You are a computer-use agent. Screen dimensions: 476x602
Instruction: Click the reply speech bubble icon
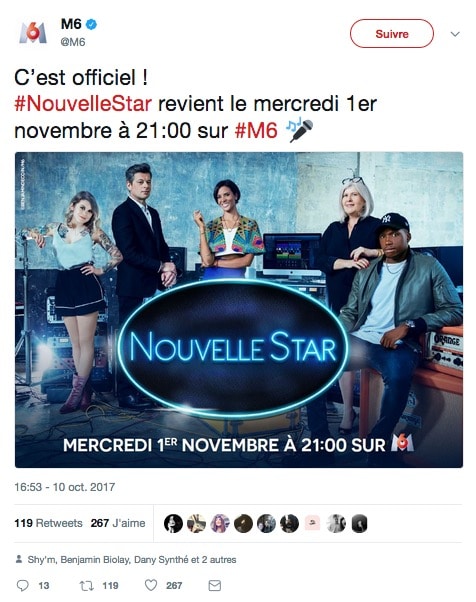[23, 585]
